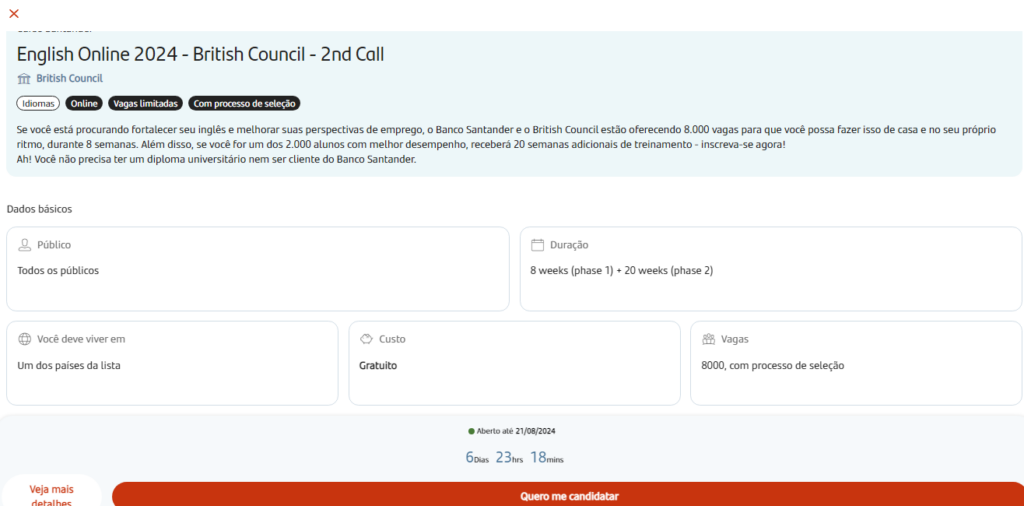
Task: Click the 23 hrs countdown value
Action: click(x=509, y=458)
